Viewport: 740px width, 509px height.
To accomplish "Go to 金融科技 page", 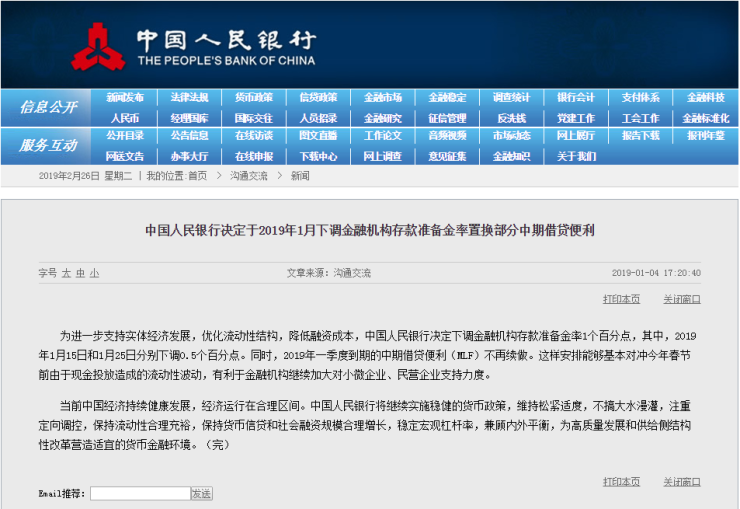I will tap(706, 98).
